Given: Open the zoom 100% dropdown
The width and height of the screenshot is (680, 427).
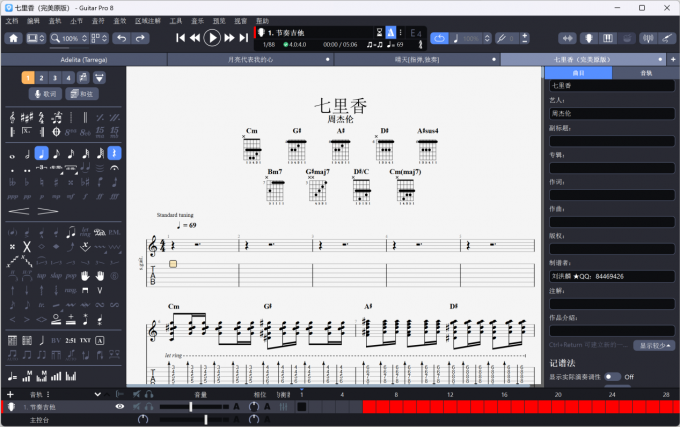Looking at the screenshot, I should 73,38.
